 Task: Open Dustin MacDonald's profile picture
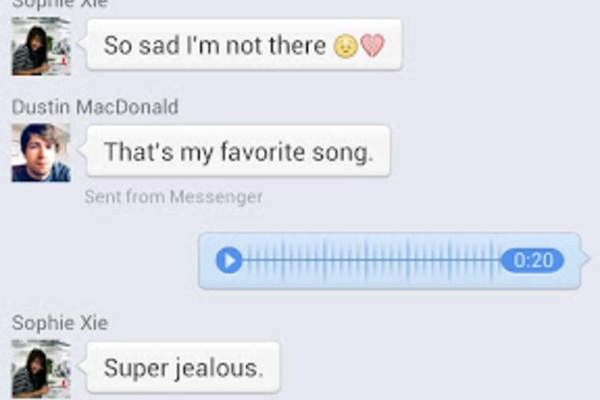click(41, 152)
